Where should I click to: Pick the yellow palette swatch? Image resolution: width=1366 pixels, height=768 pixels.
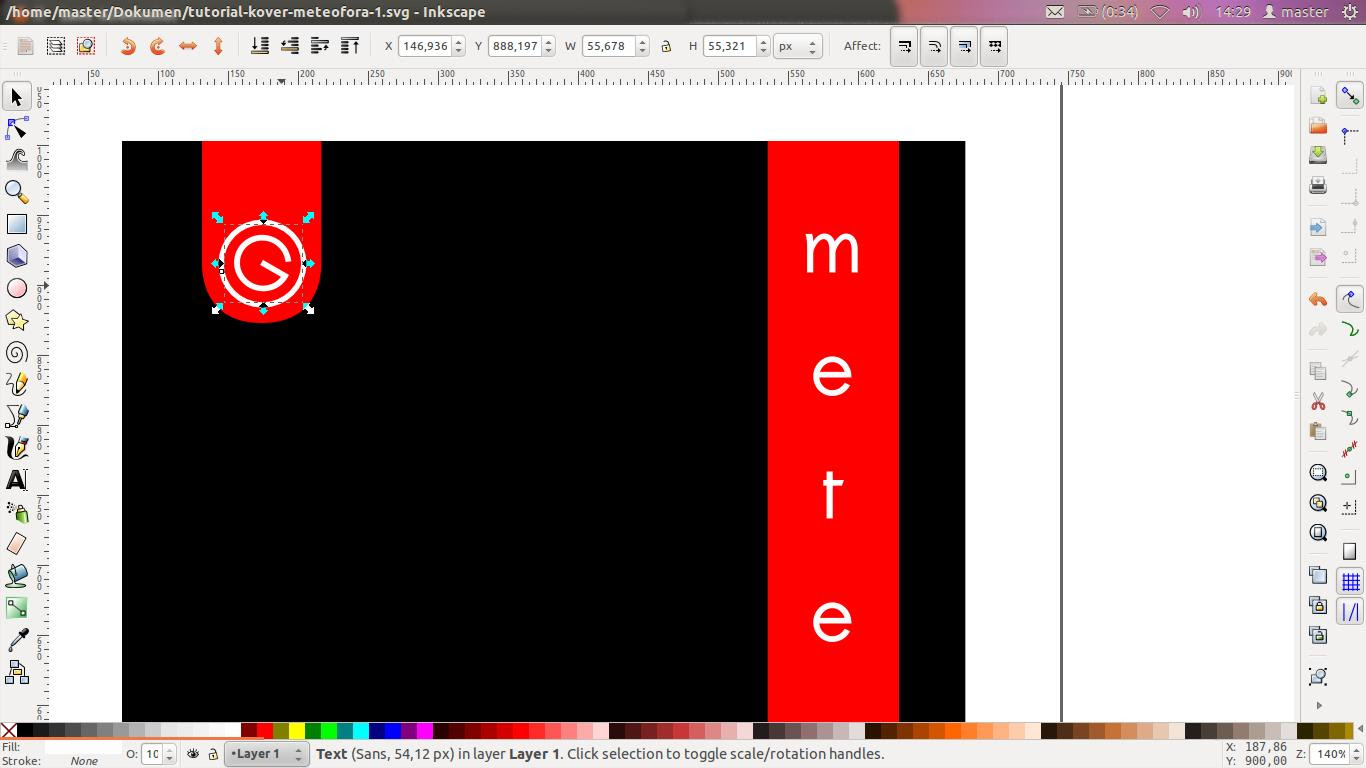coord(297,731)
